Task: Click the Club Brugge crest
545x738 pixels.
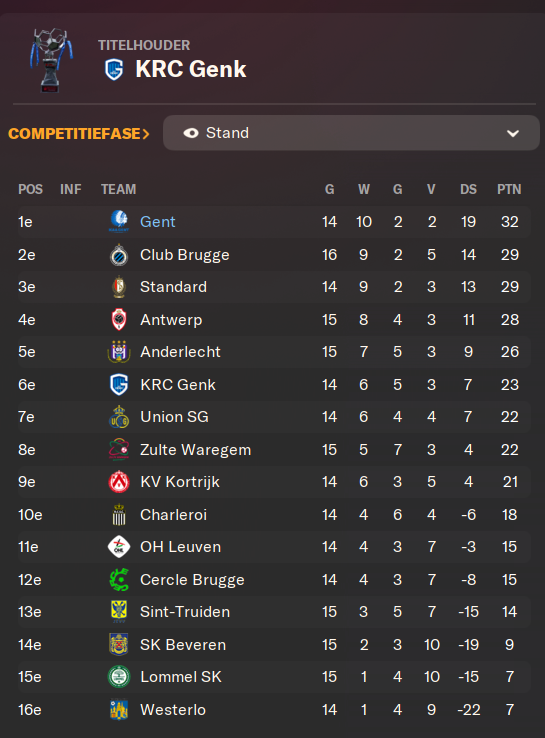Action: [x=119, y=255]
